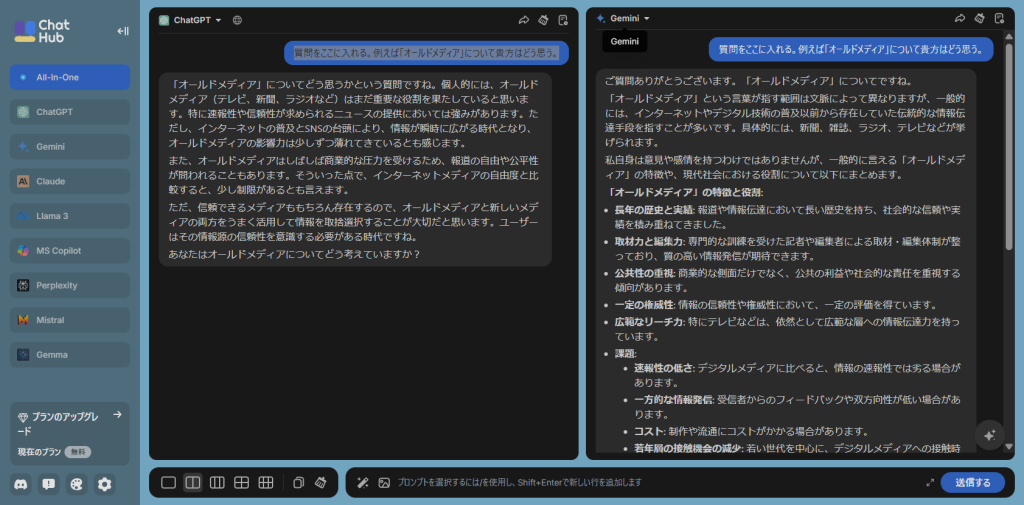Open the feedback icon
1024x505 pixels.
pos(49,484)
